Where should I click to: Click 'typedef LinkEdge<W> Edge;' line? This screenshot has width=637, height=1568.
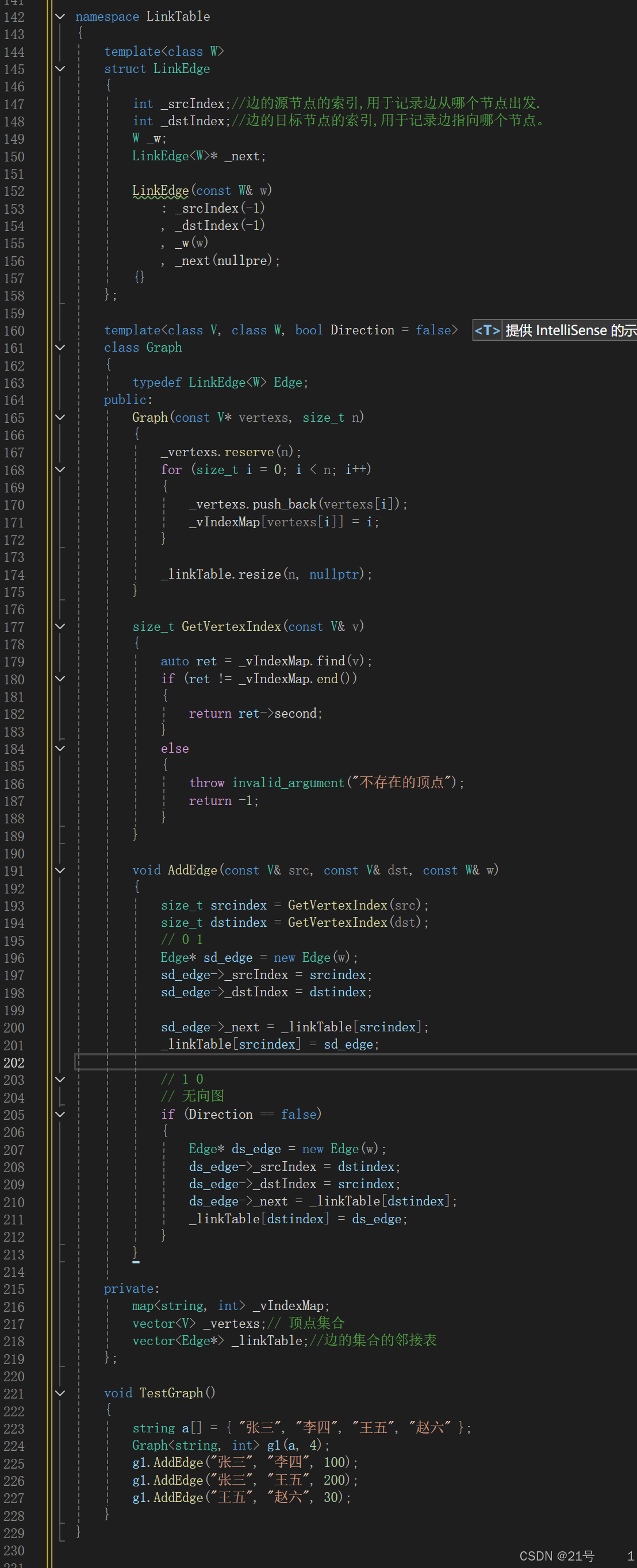coord(220,382)
